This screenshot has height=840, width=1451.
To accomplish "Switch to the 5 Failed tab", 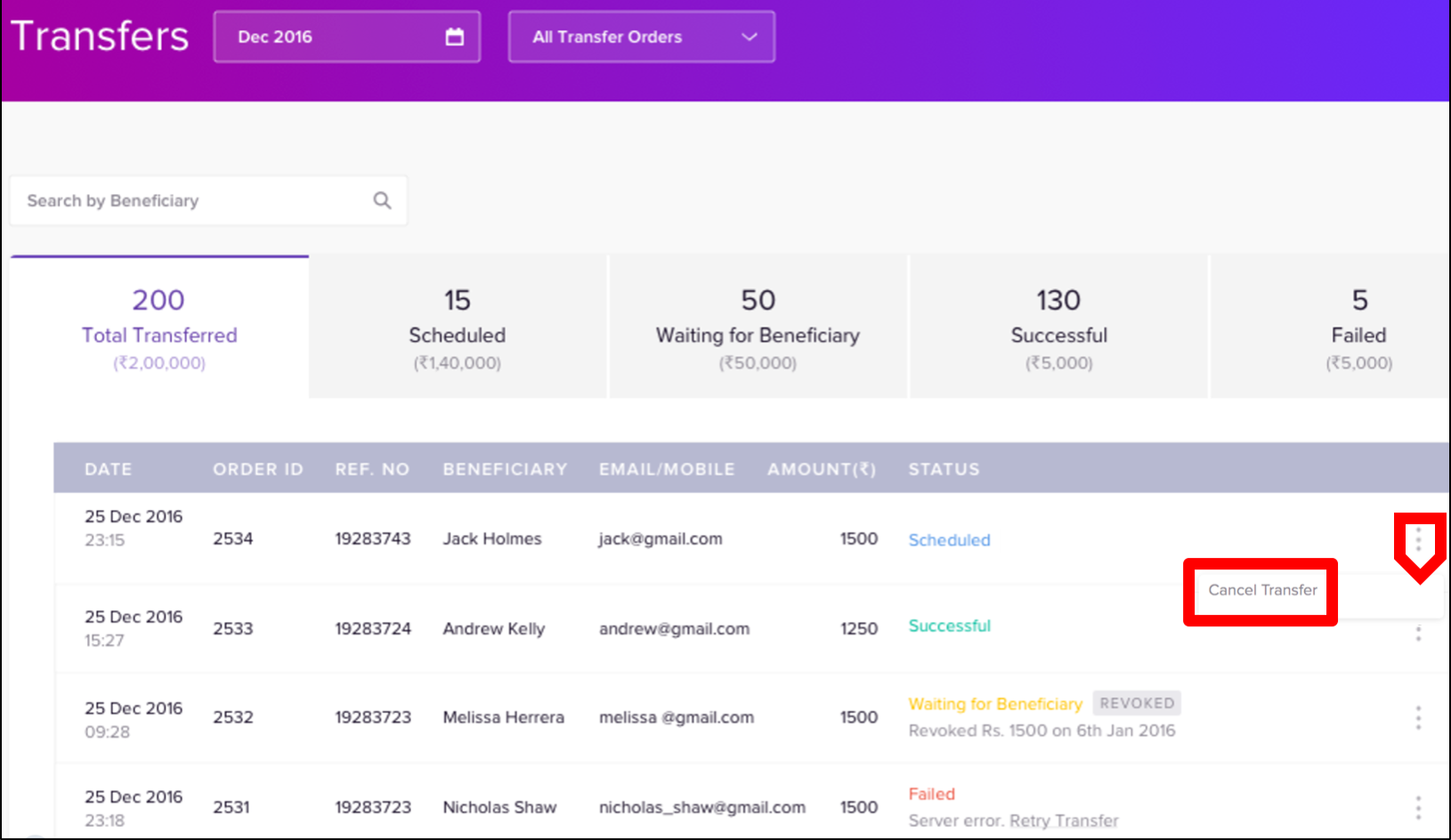I will click(1330, 327).
